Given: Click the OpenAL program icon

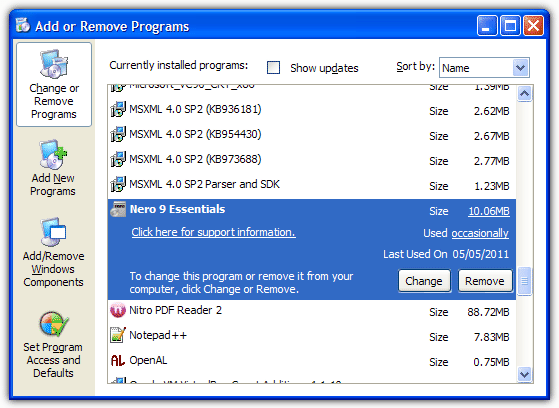Looking at the screenshot, I should (x=118, y=360).
